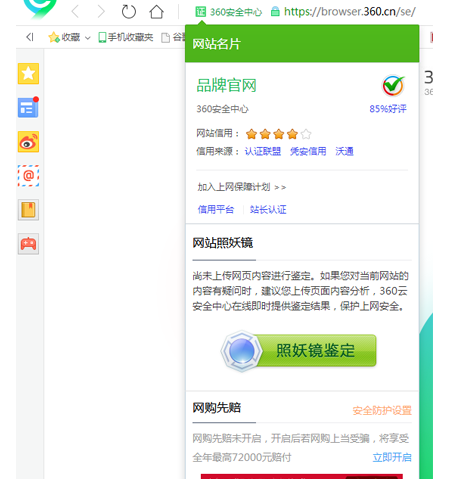Click the 照妖镜鉴定 green button
The height and width of the screenshot is (479, 450).
click(x=299, y=351)
